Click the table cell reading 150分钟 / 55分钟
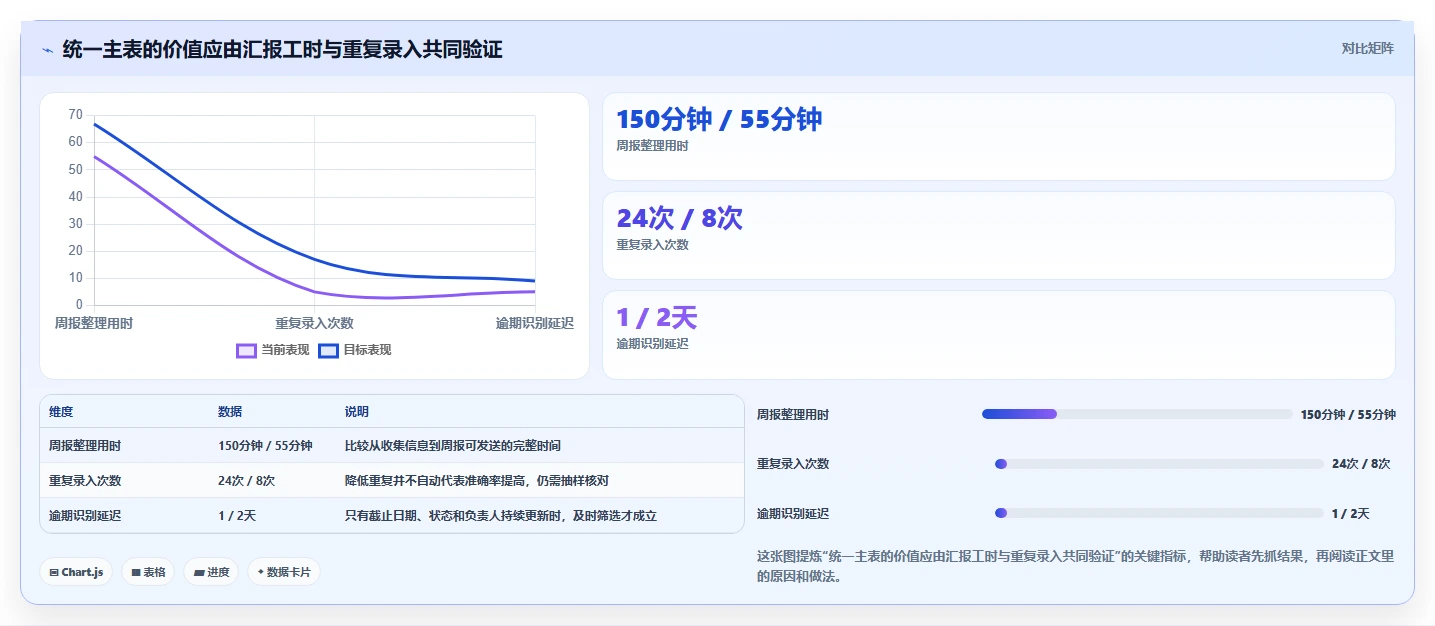The width and height of the screenshot is (1435, 626). [265, 446]
